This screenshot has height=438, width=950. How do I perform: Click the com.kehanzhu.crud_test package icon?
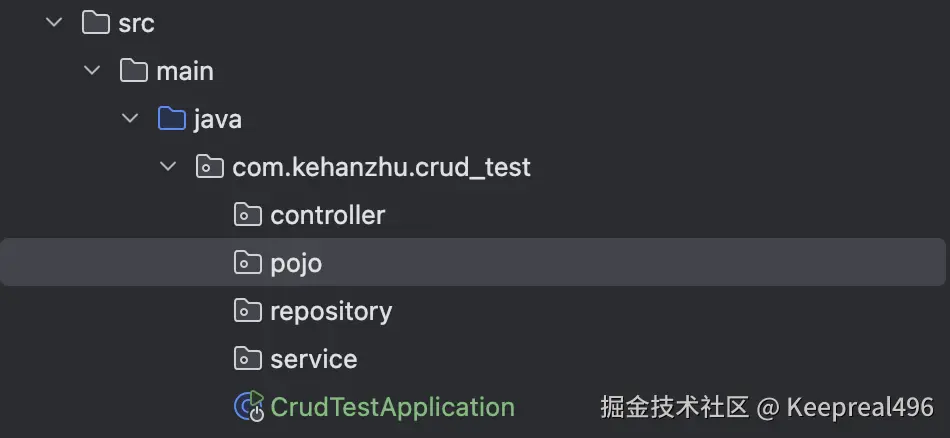(209, 167)
